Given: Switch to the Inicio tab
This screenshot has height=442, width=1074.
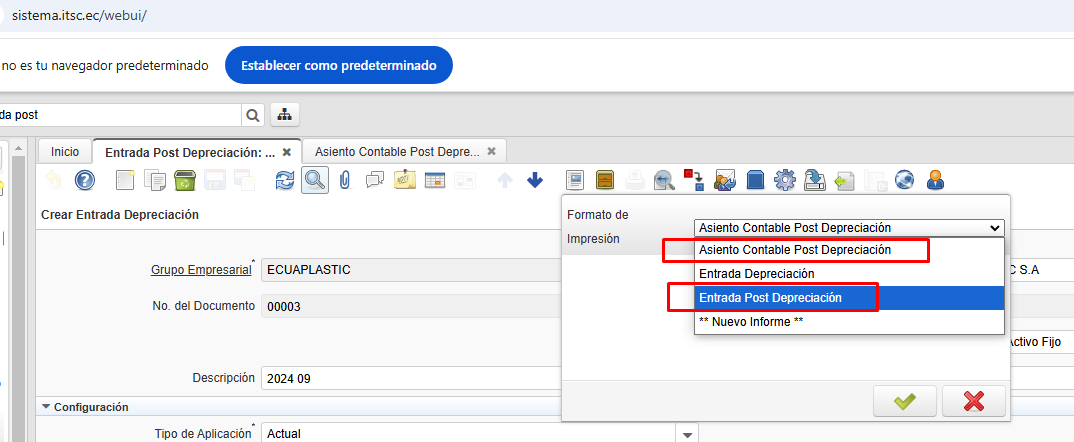Looking at the screenshot, I should (65, 151).
